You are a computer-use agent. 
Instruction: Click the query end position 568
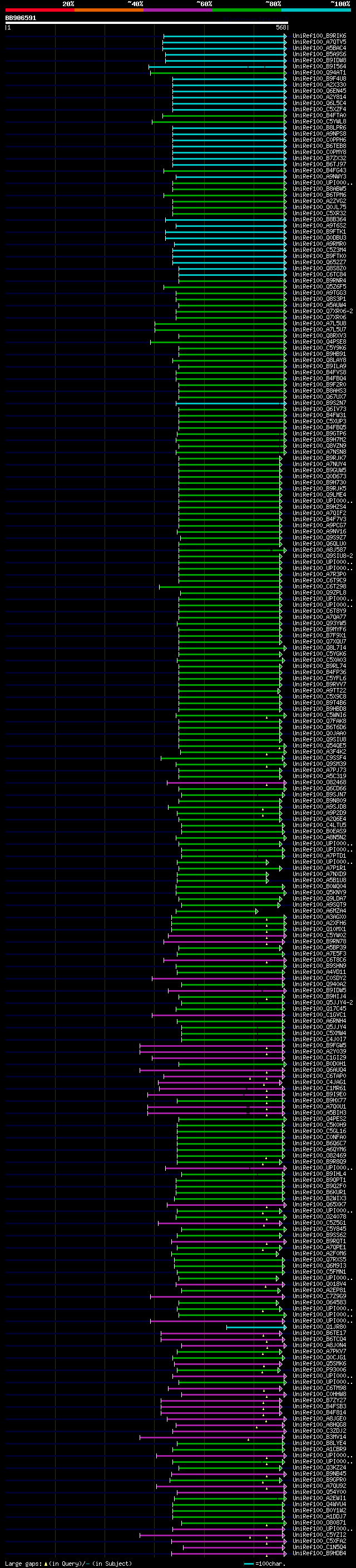(x=281, y=27)
